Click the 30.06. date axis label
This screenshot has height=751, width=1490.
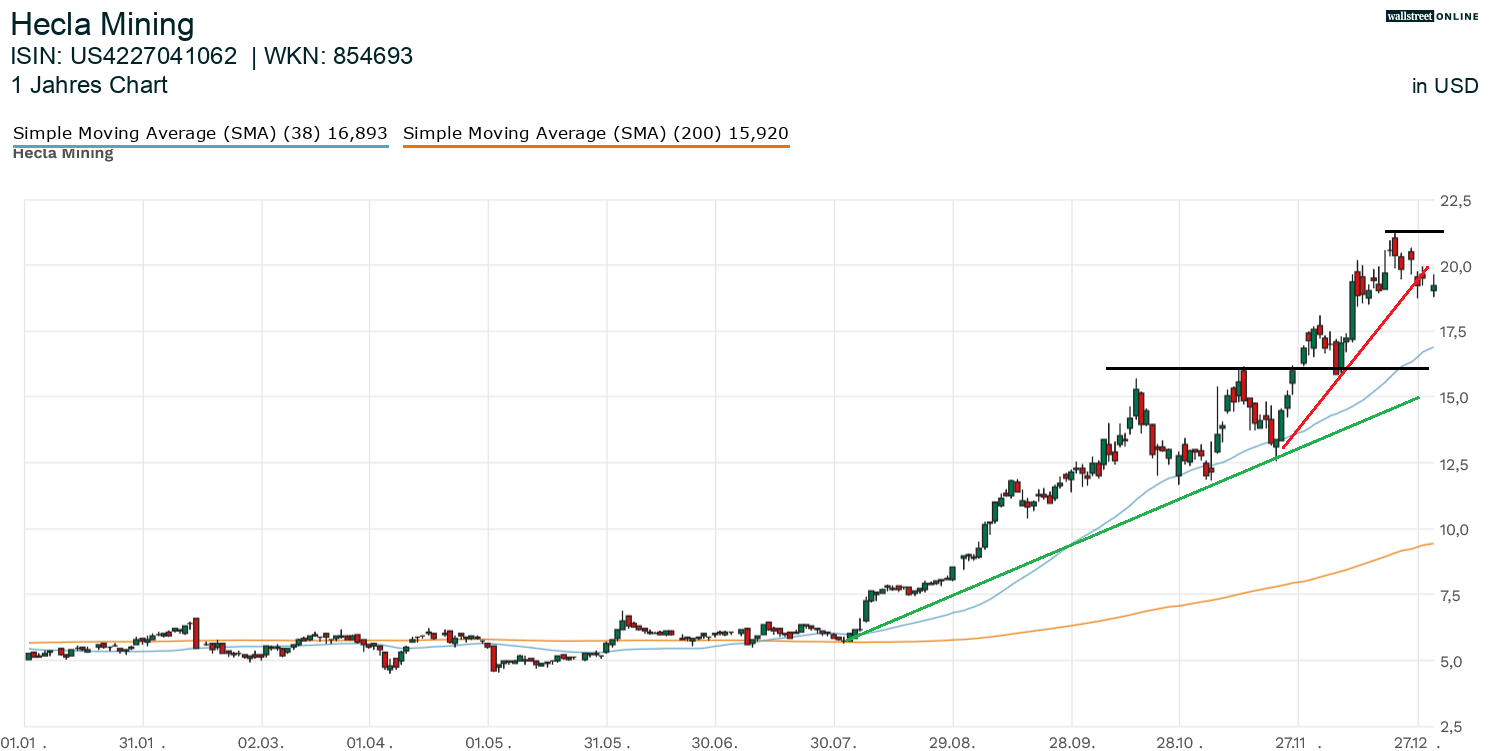[x=715, y=744]
